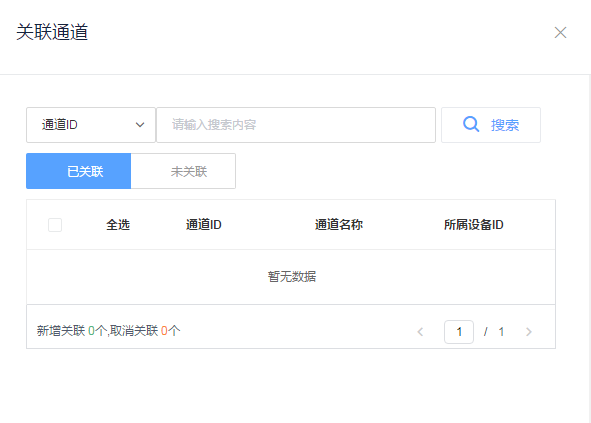The height and width of the screenshot is (423, 591).
Task: Close the 关联通道 dialog with X icon
Action: [560, 32]
